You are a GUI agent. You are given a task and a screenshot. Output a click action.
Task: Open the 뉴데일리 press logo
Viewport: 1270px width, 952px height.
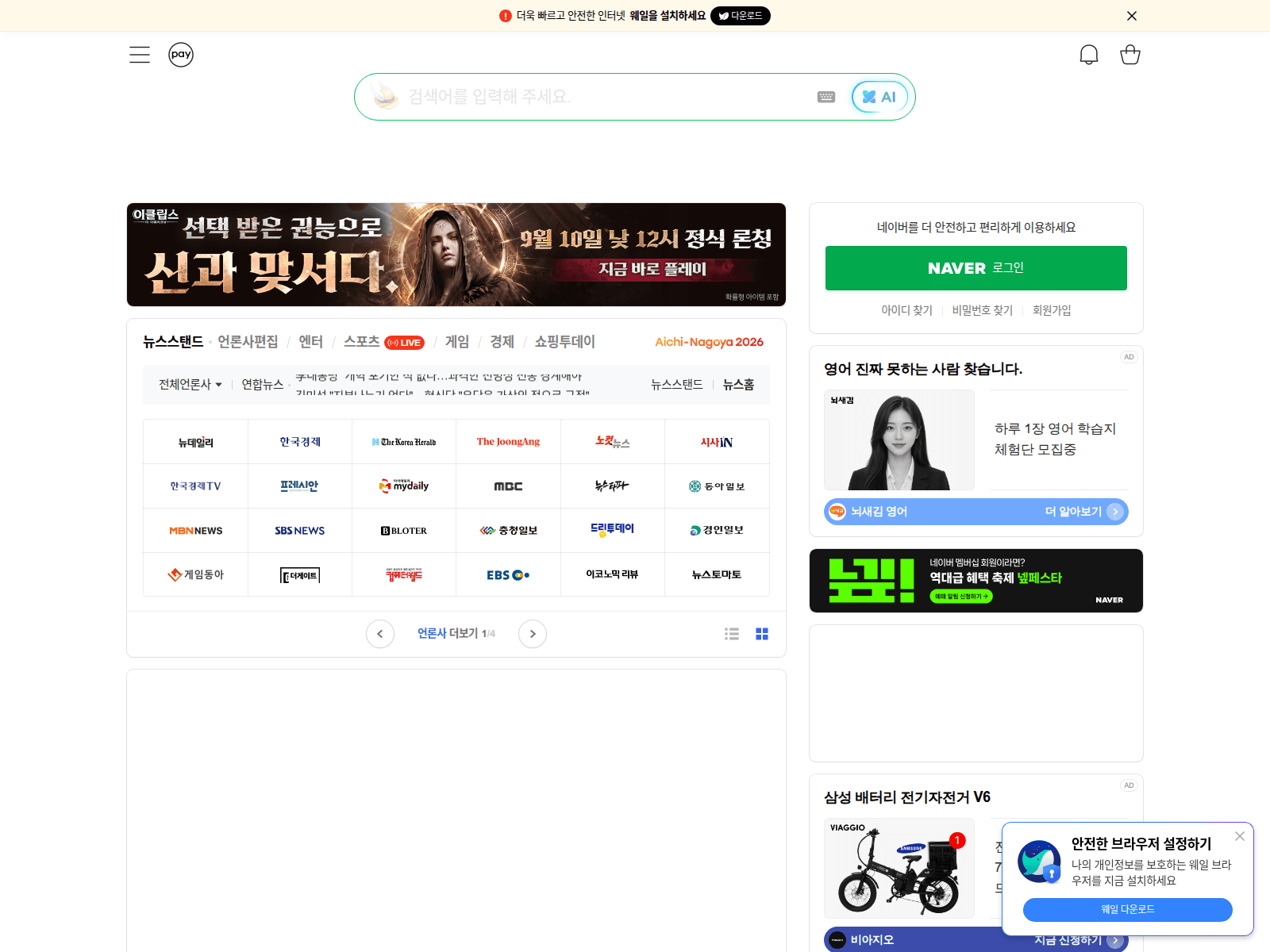point(196,442)
